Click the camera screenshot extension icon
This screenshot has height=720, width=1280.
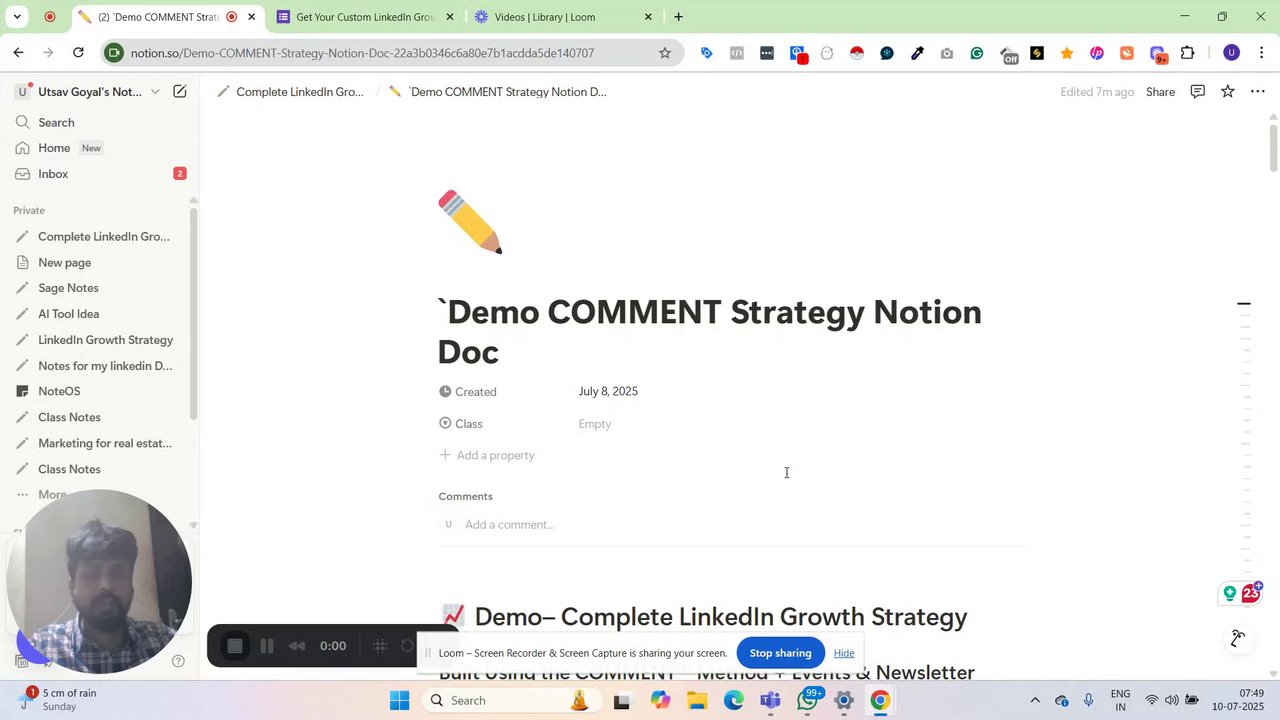tap(947, 53)
